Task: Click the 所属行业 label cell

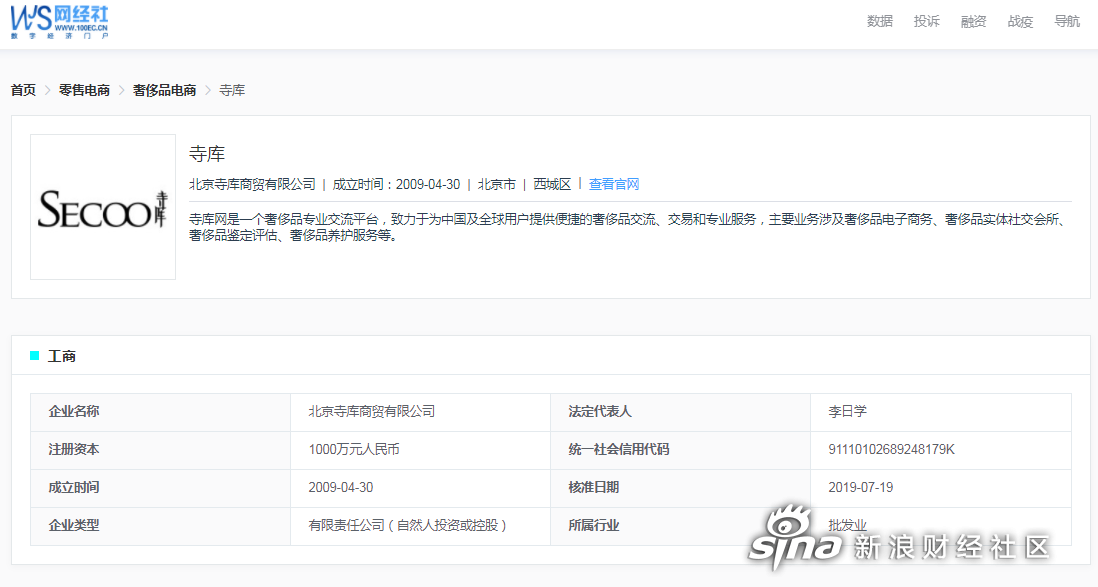Action: (x=681, y=525)
